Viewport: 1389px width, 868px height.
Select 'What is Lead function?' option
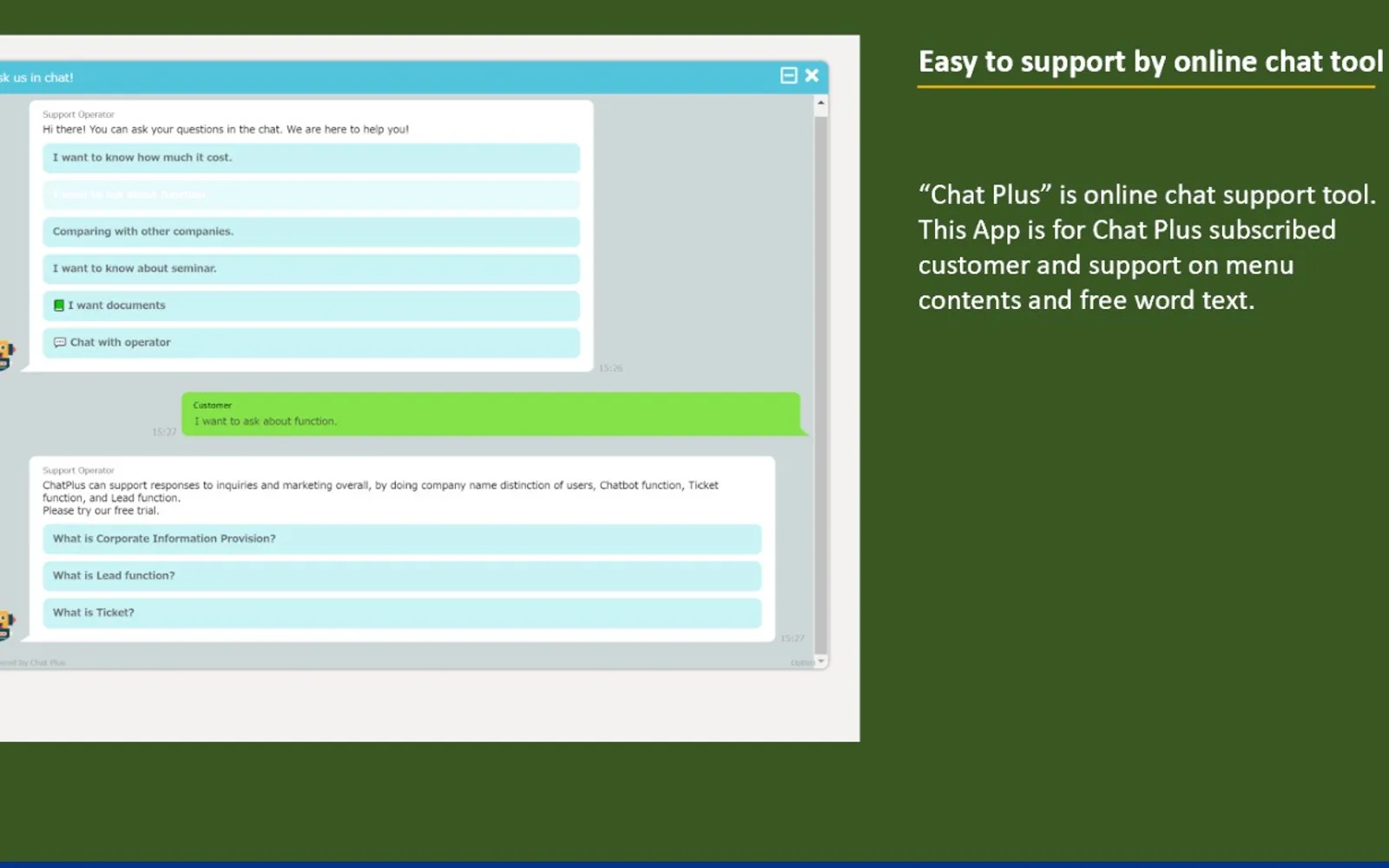(x=402, y=575)
